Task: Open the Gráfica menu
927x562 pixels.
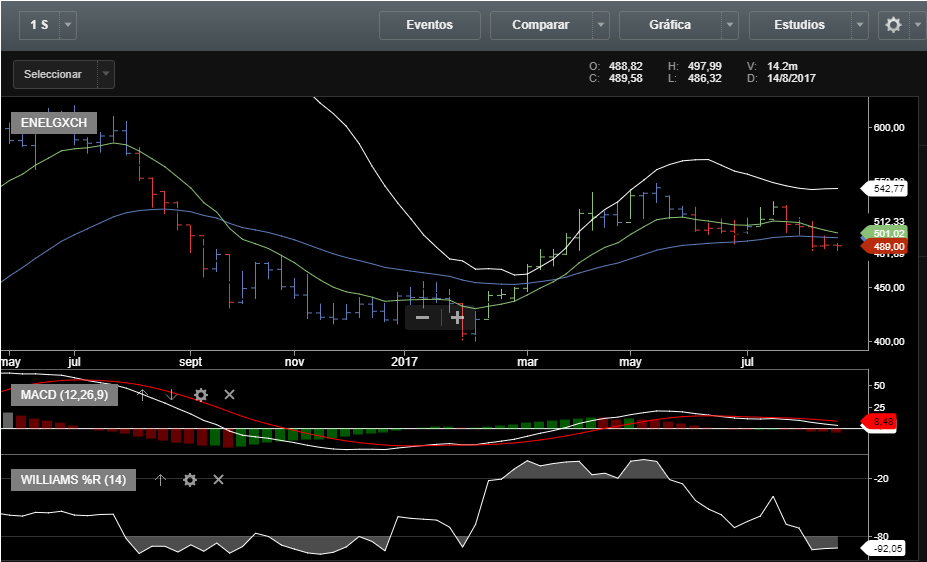Action: [x=669, y=25]
